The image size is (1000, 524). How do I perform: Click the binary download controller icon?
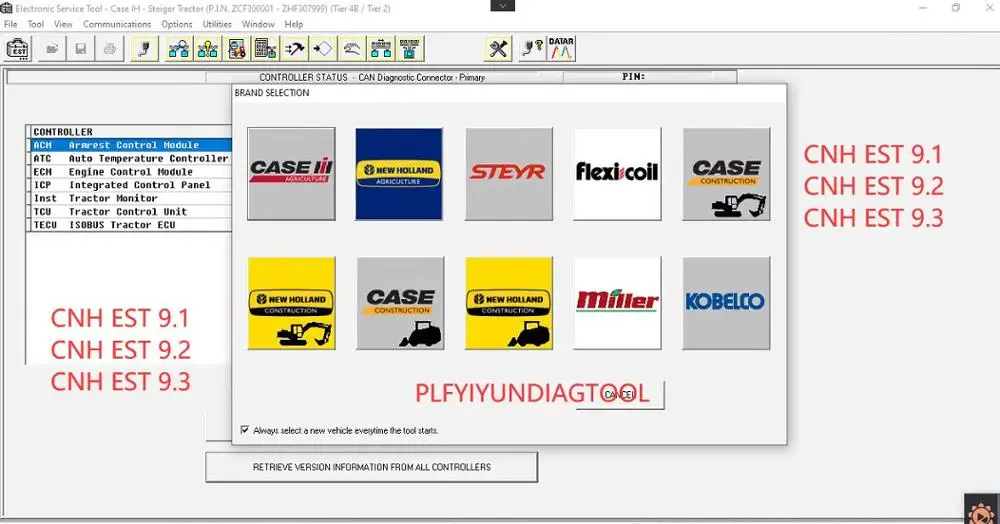(409, 49)
